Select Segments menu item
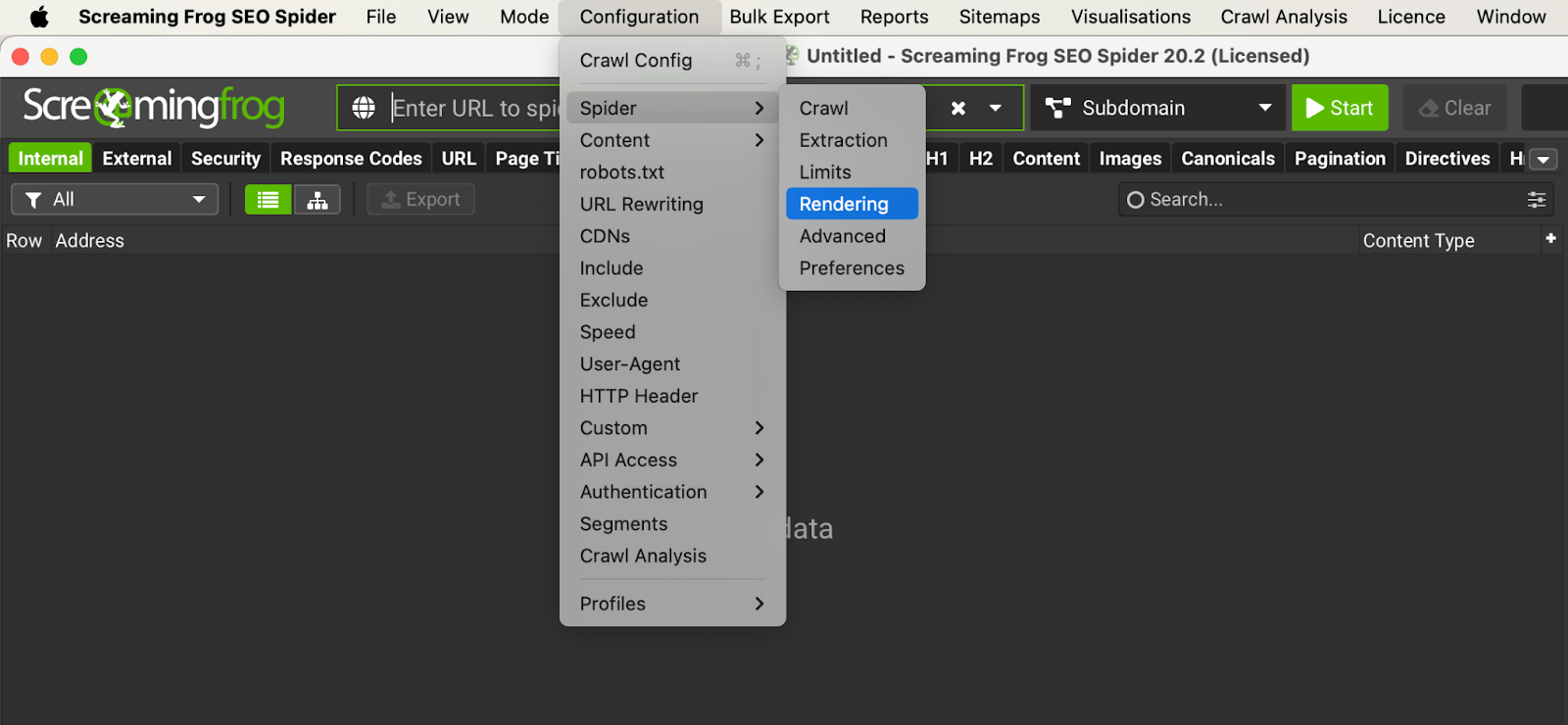The height and width of the screenshot is (725, 1568). pos(672,524)
